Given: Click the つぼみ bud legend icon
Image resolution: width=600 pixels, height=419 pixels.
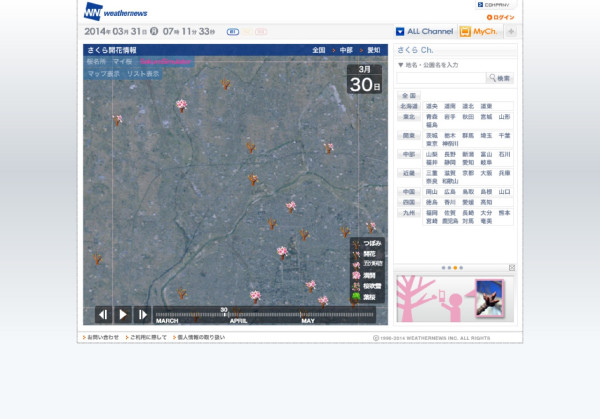Looking at the screenshot, I should click(x=356, y=243).
